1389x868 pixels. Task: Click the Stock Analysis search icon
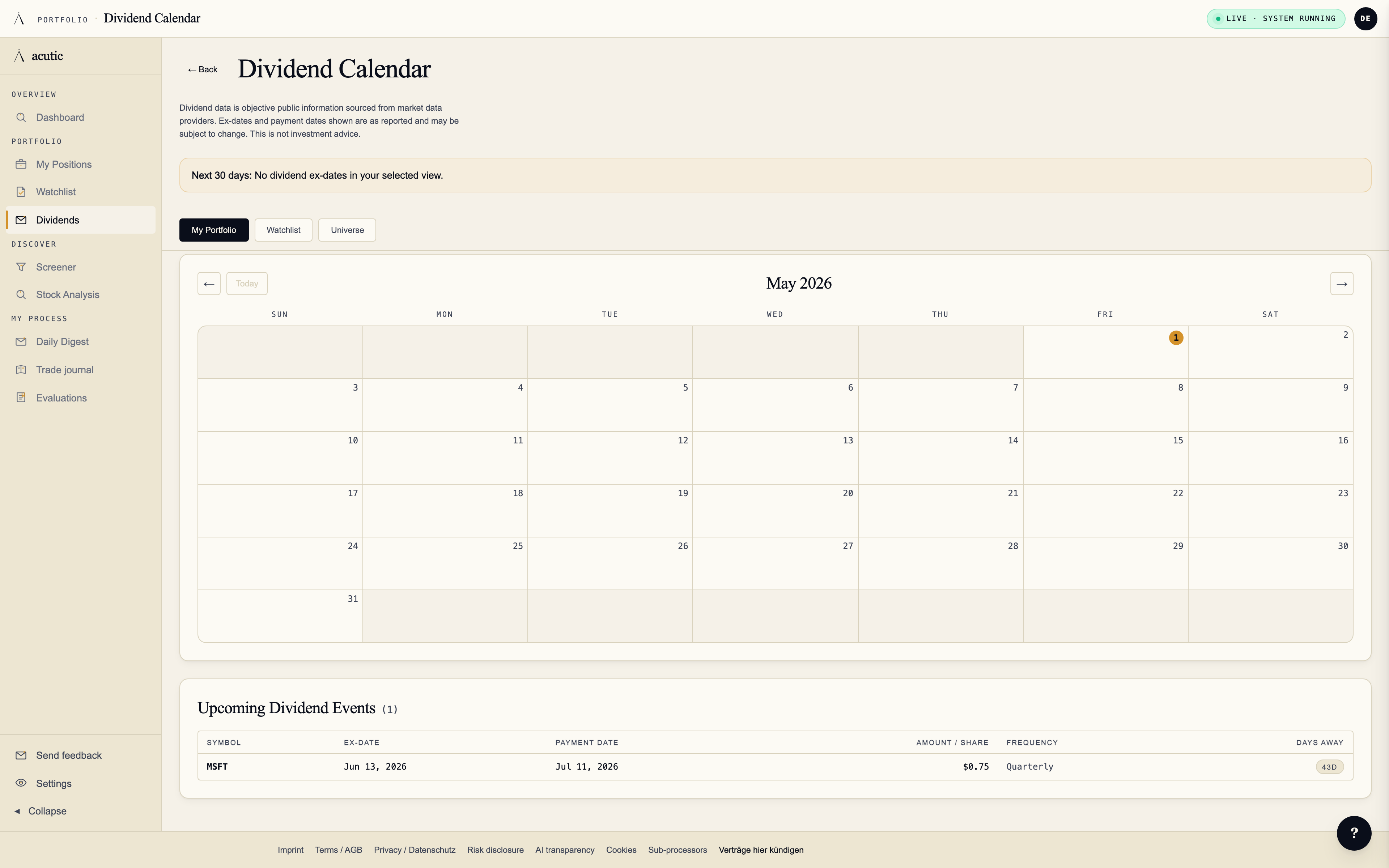21,294
